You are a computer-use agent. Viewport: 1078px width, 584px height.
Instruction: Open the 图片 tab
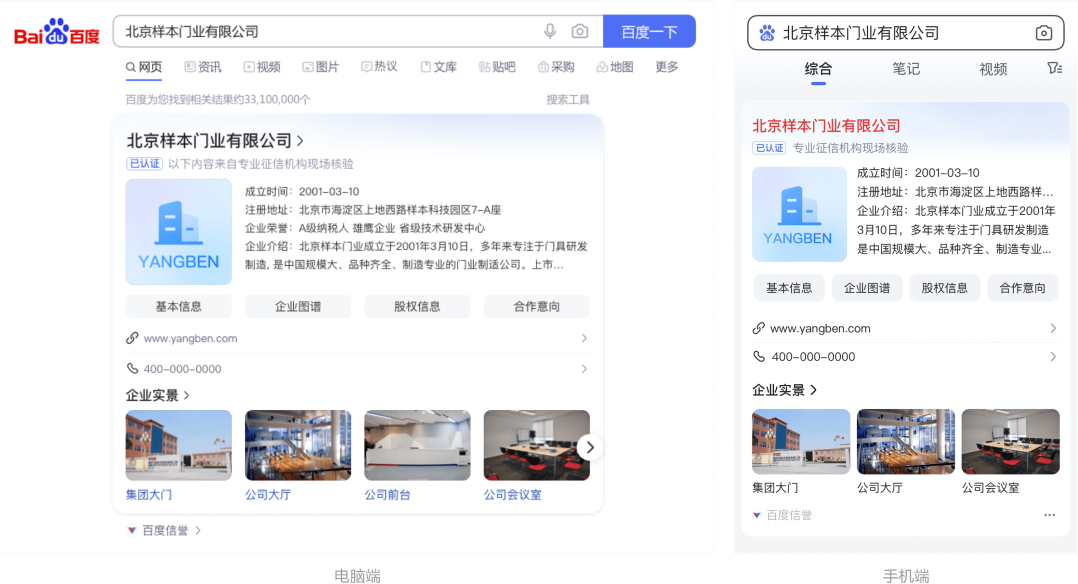coord(320,67)
